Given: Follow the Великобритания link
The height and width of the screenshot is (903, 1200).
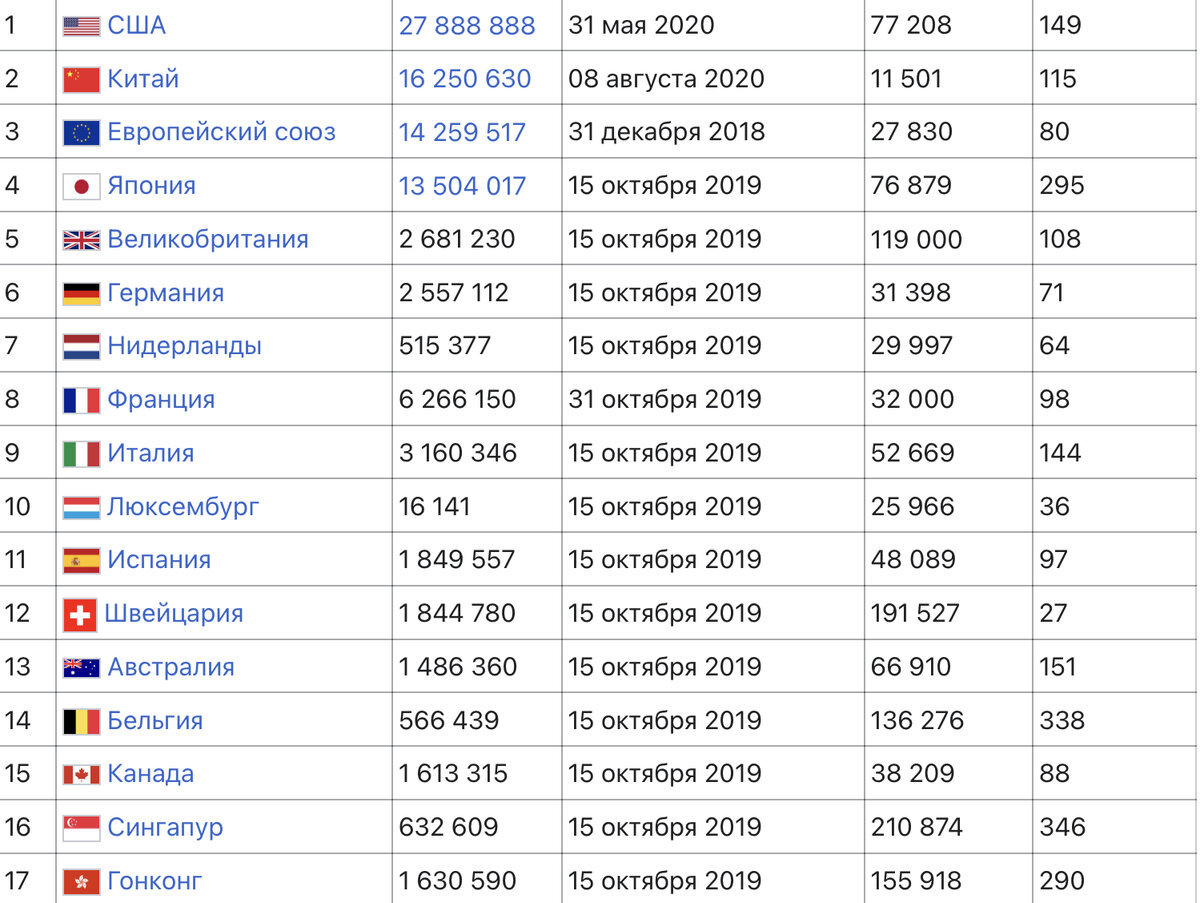Looking at the screenshot, I should click(x=208, y=239).
